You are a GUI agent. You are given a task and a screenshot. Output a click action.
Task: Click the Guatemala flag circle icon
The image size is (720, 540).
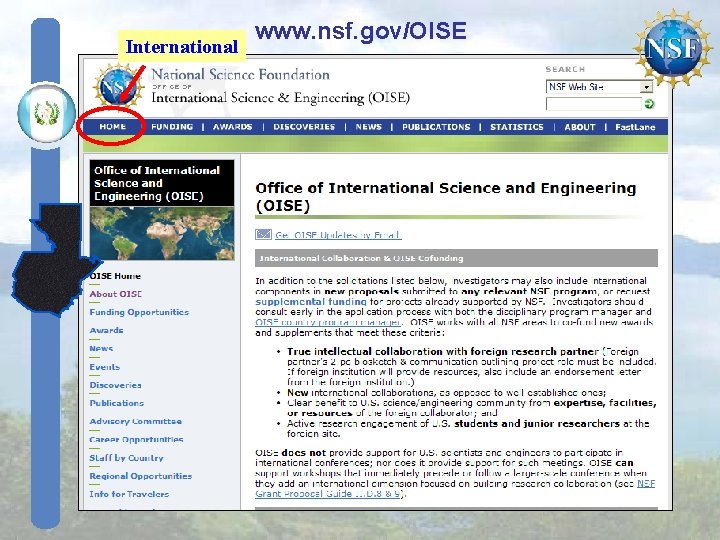coord(46,112)
